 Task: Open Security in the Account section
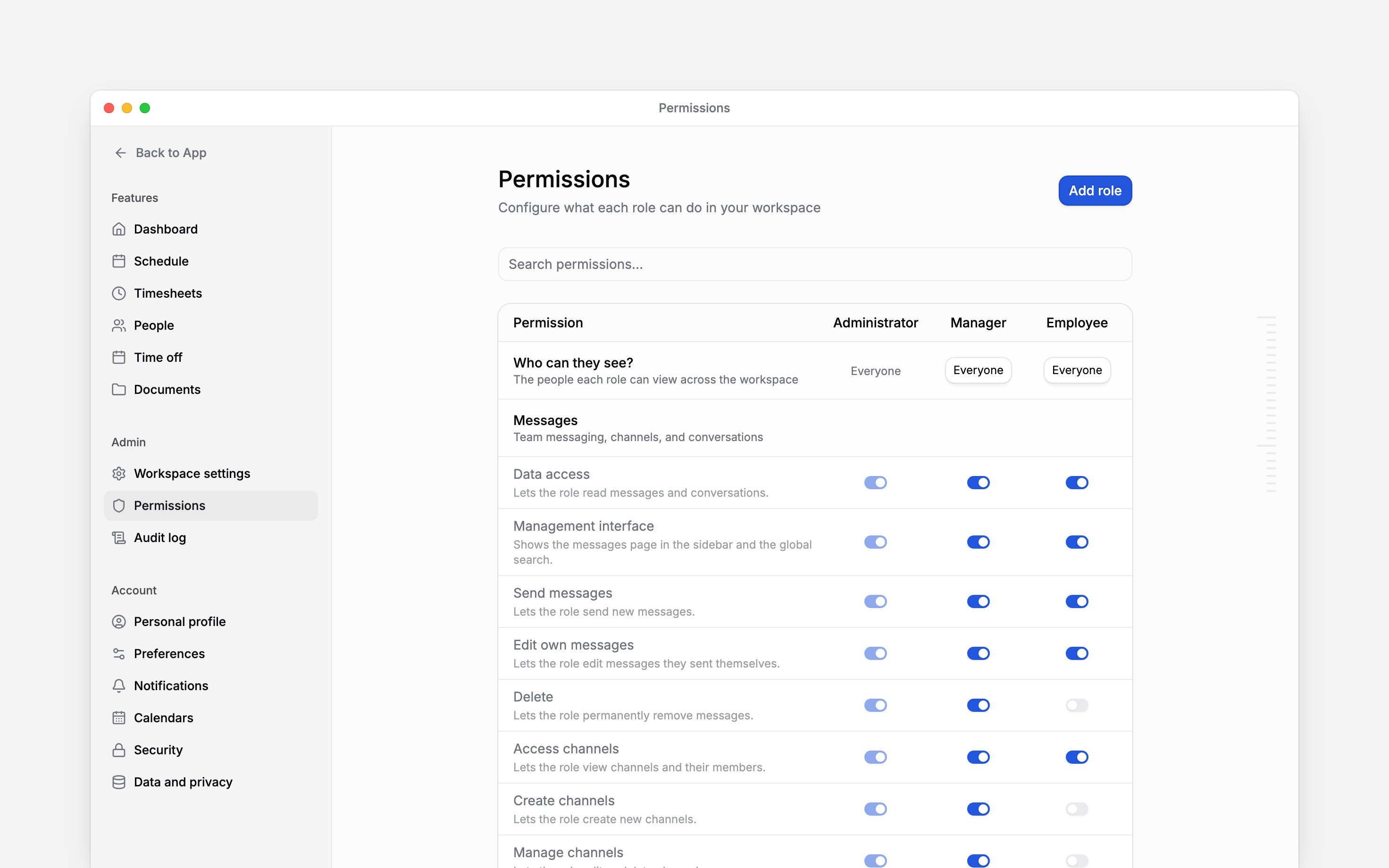(x=210, y=751)
